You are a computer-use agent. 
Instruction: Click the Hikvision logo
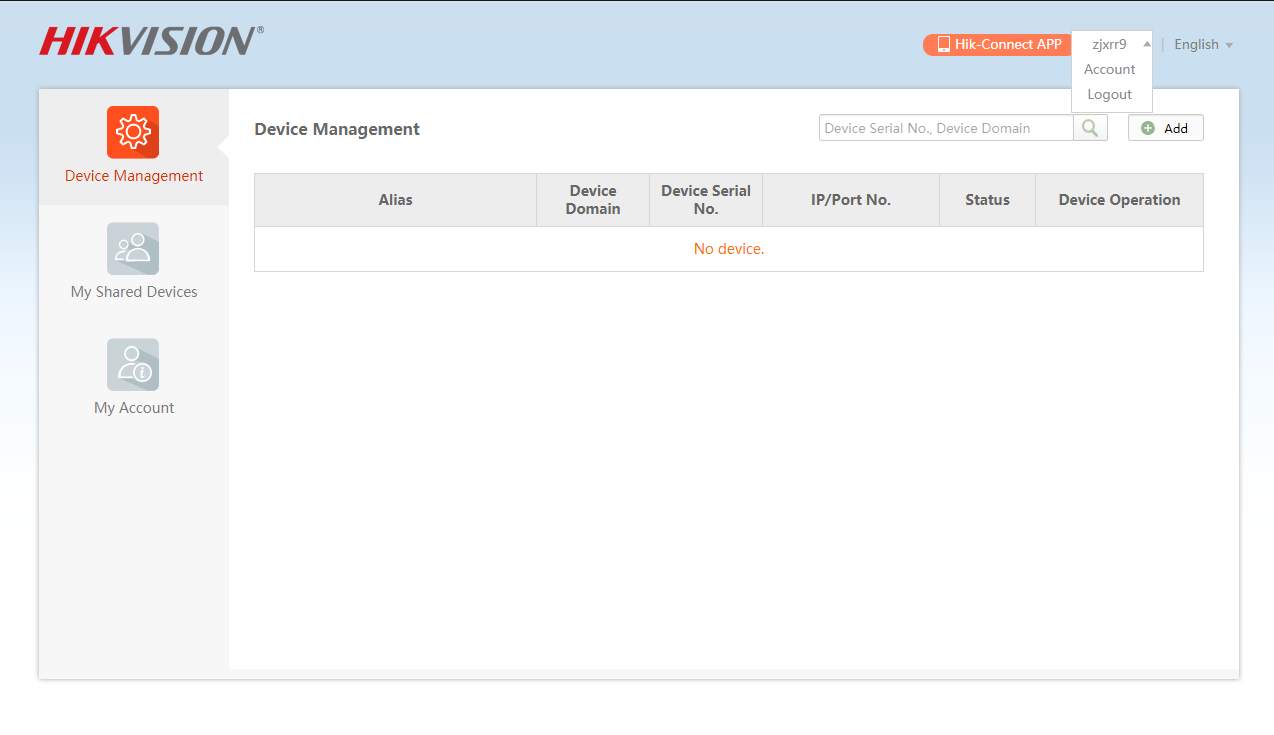(x=151, y=41)
